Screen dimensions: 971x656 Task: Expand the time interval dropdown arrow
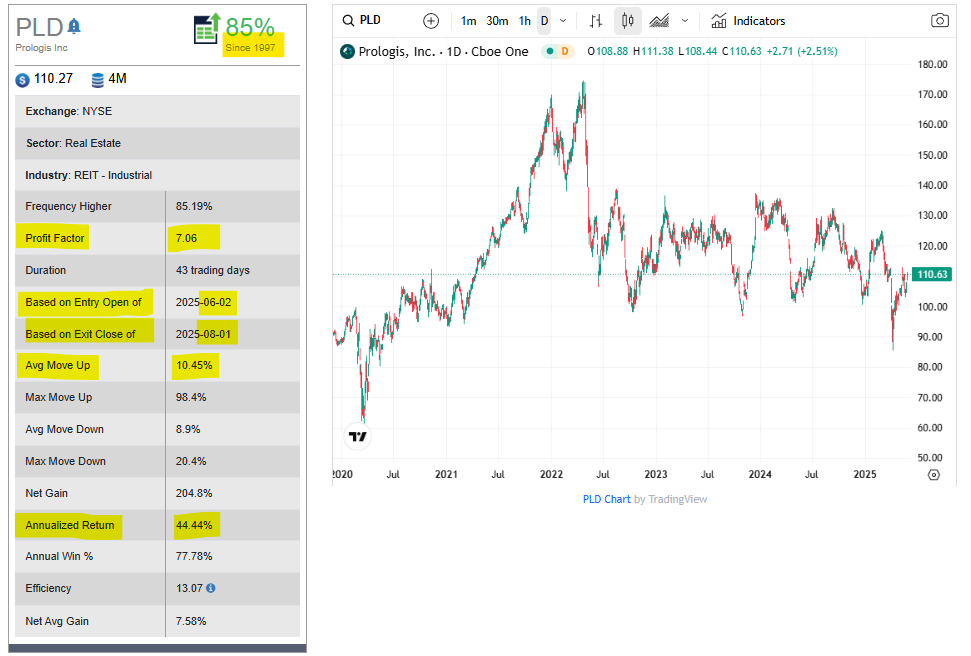563,21
